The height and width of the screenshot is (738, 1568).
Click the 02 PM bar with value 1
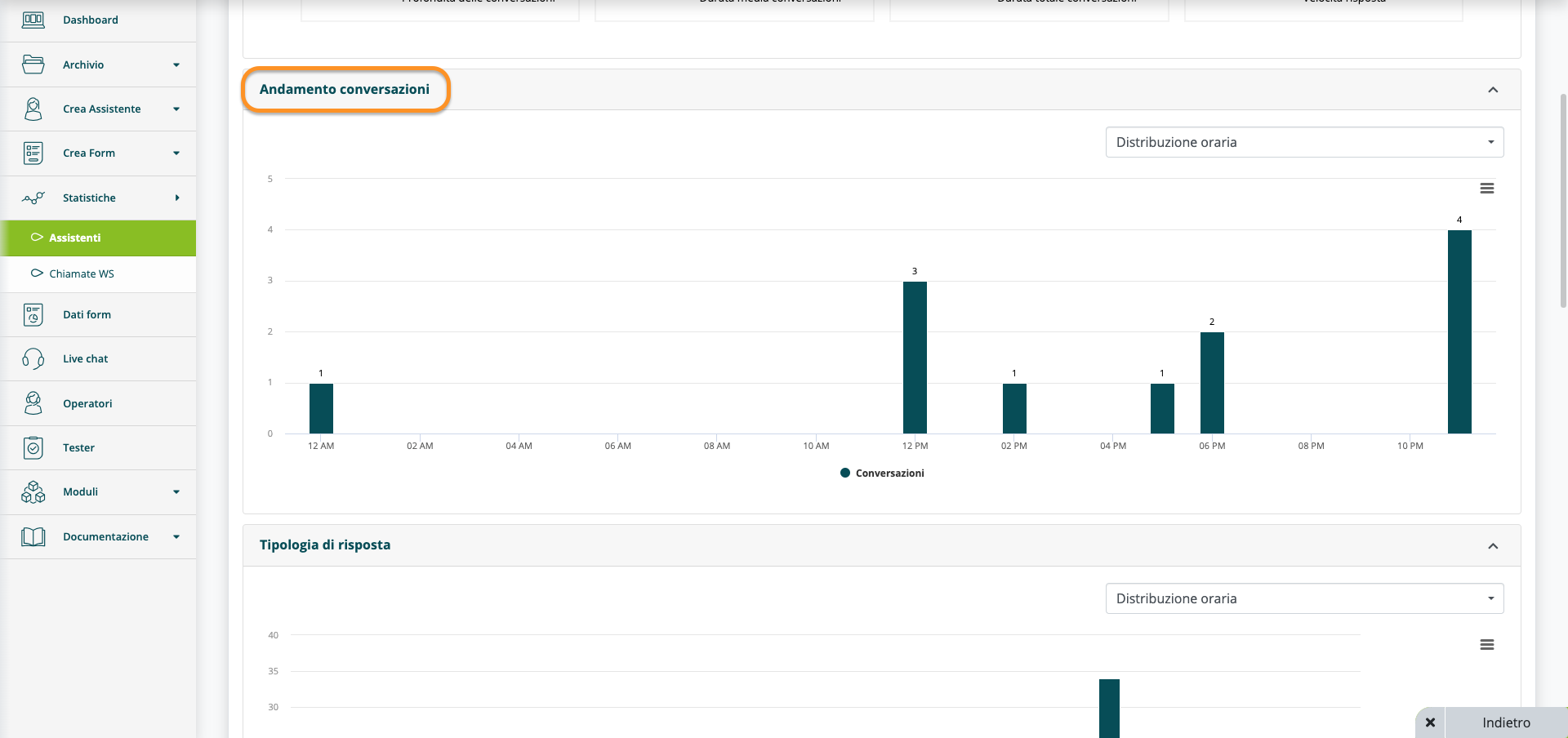[1014, 408]
